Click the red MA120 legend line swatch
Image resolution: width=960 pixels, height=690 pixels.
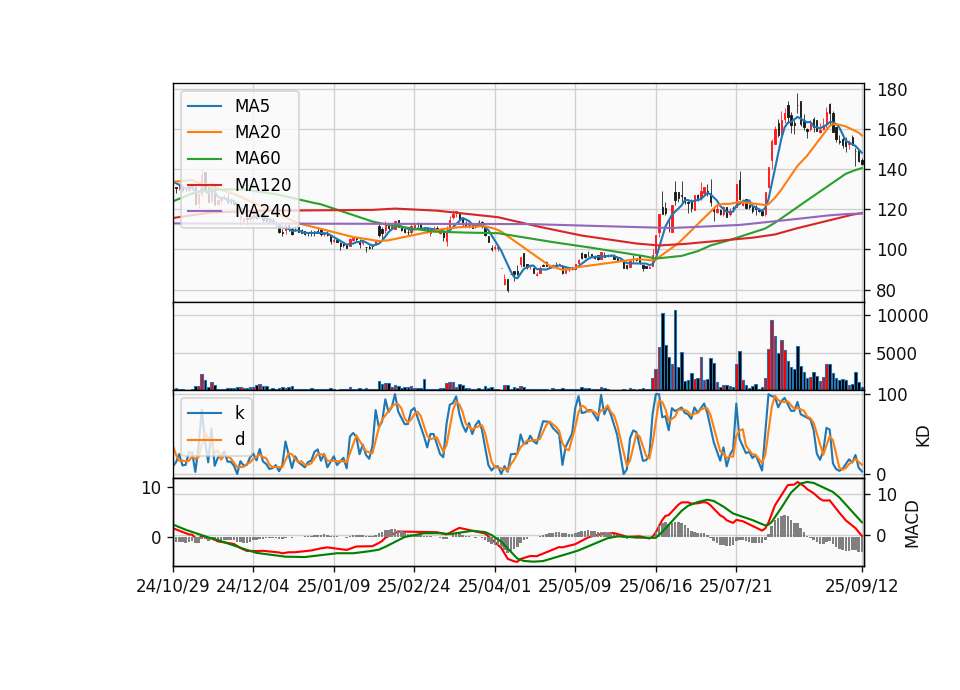click(204, 184)
